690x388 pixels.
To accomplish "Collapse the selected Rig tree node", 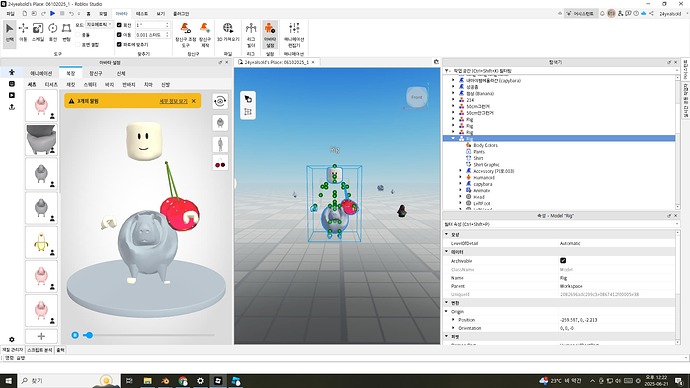I will point(453,138).
